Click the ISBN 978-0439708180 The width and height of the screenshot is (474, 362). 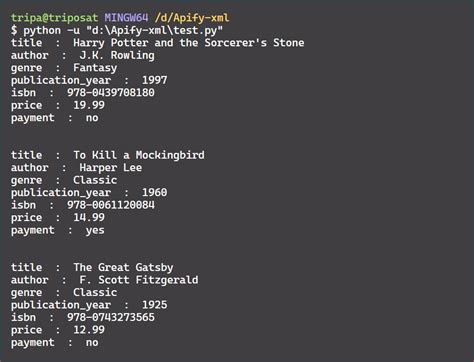click(111, 92)
